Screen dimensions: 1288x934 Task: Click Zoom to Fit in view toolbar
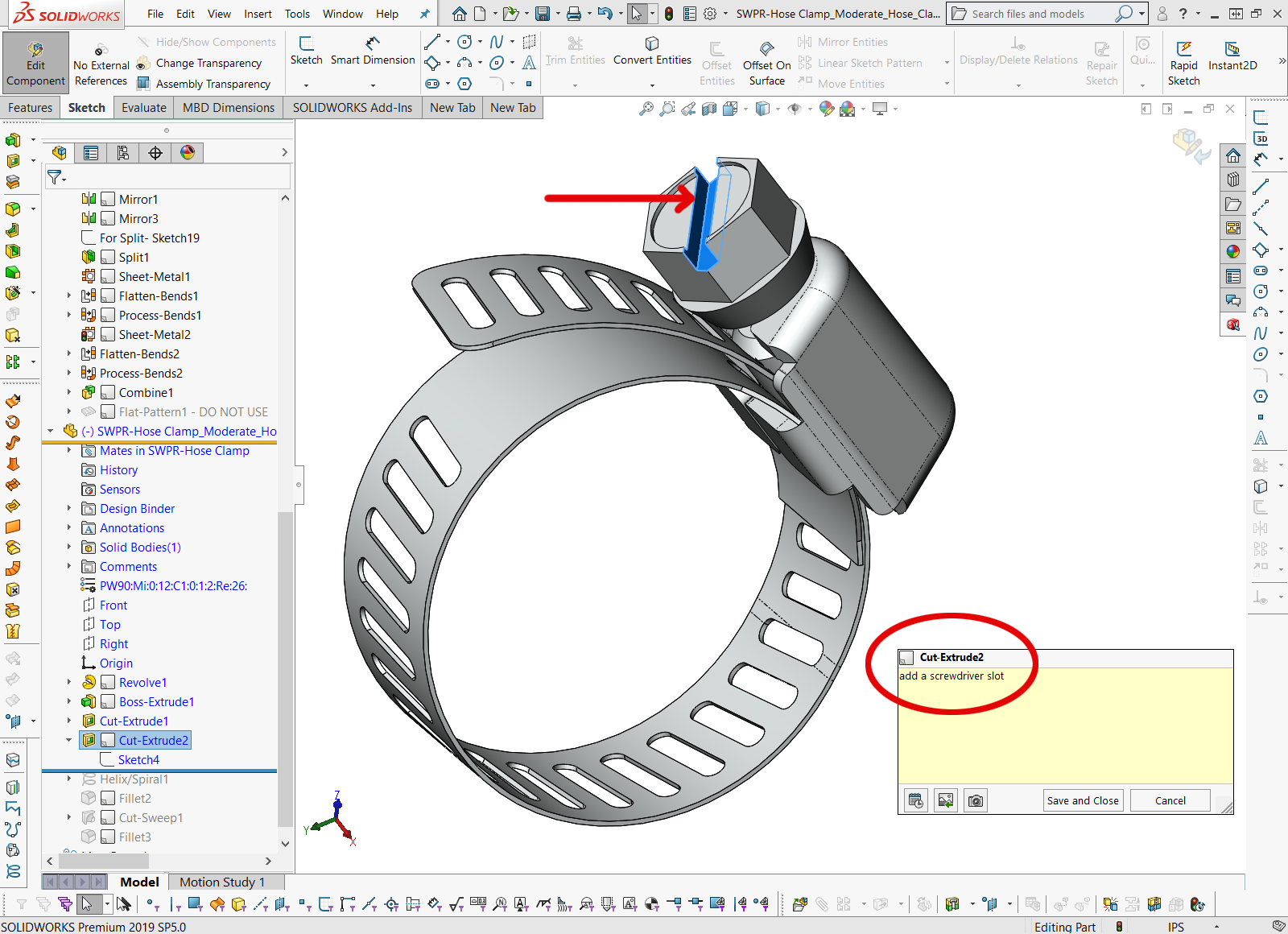pos(646,109)
